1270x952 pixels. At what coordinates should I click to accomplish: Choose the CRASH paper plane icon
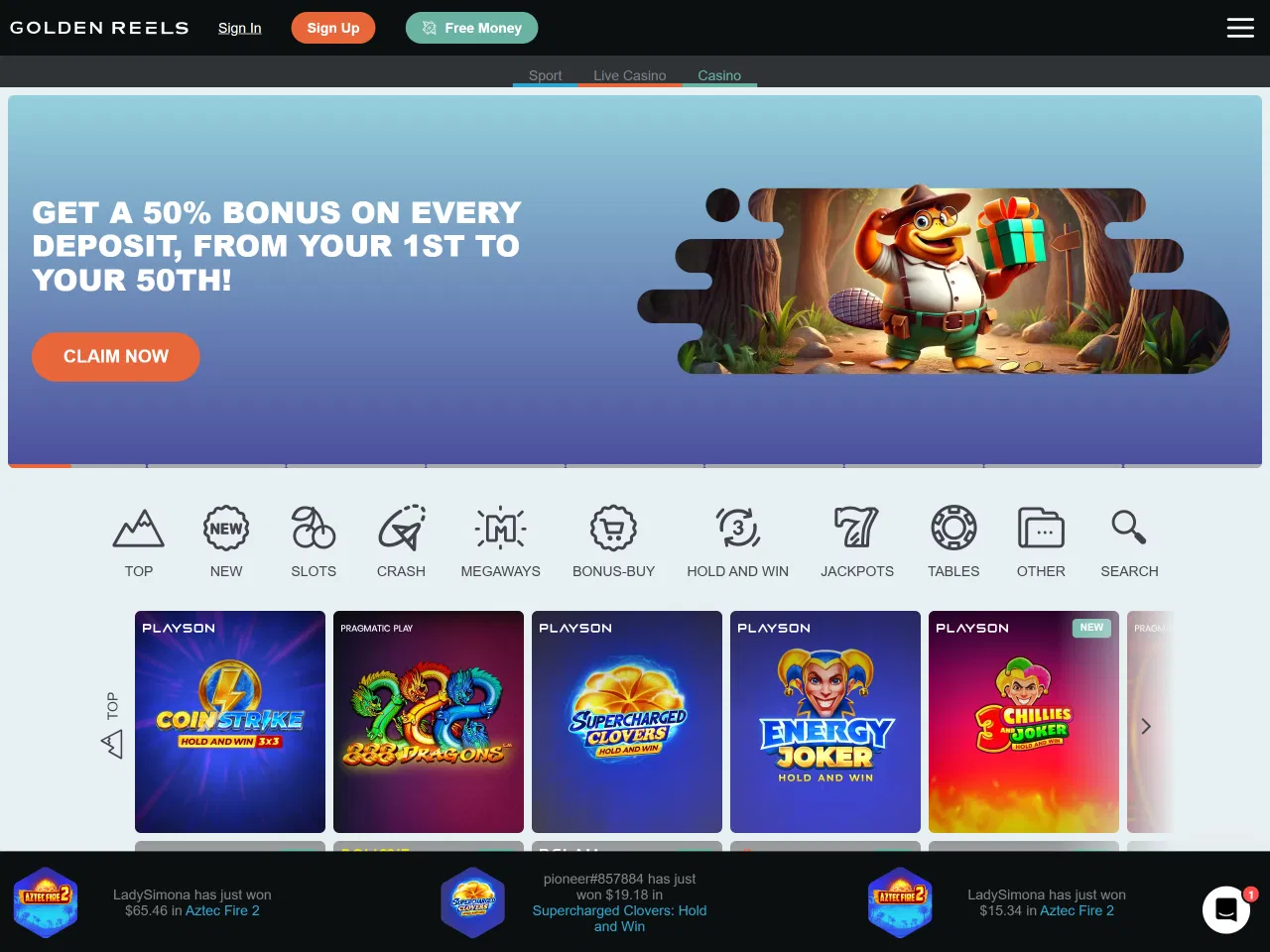401,529
